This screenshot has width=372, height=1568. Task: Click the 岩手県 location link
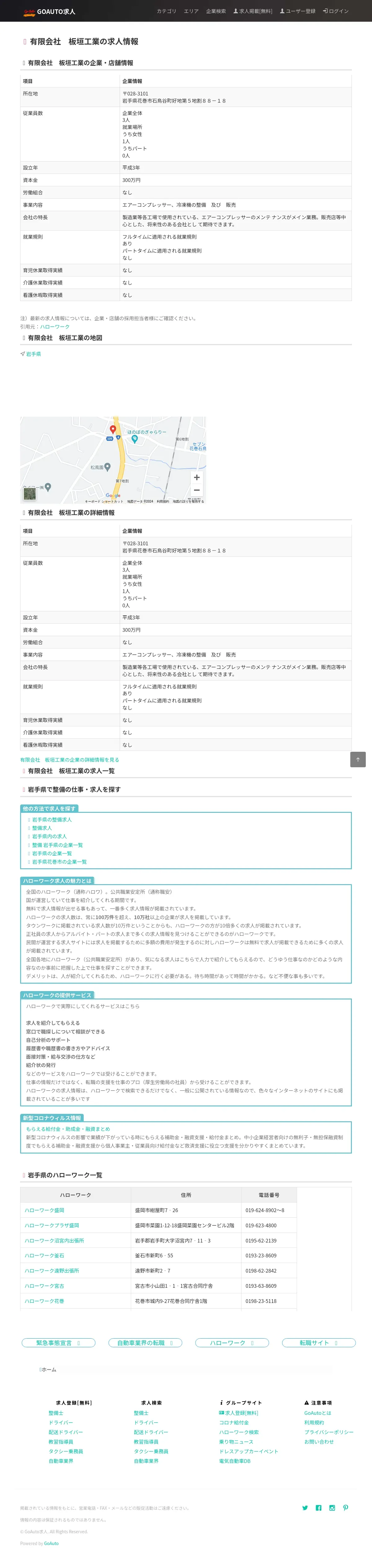point(33,354)
